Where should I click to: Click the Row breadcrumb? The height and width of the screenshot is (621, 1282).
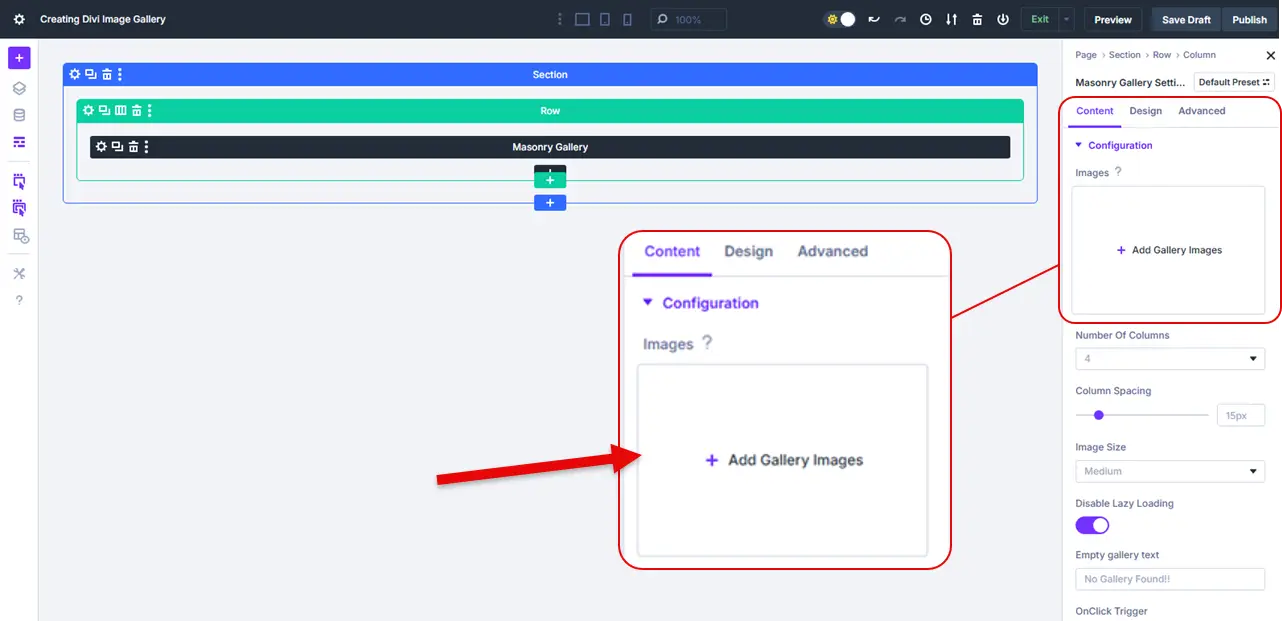click(1162, 55)
